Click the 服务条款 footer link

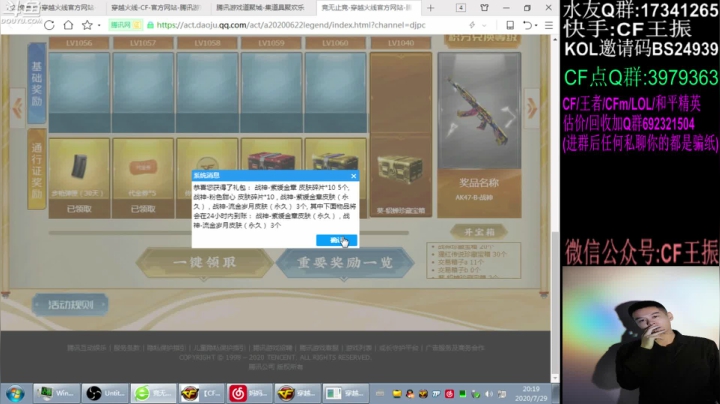(x=126, y=348)
